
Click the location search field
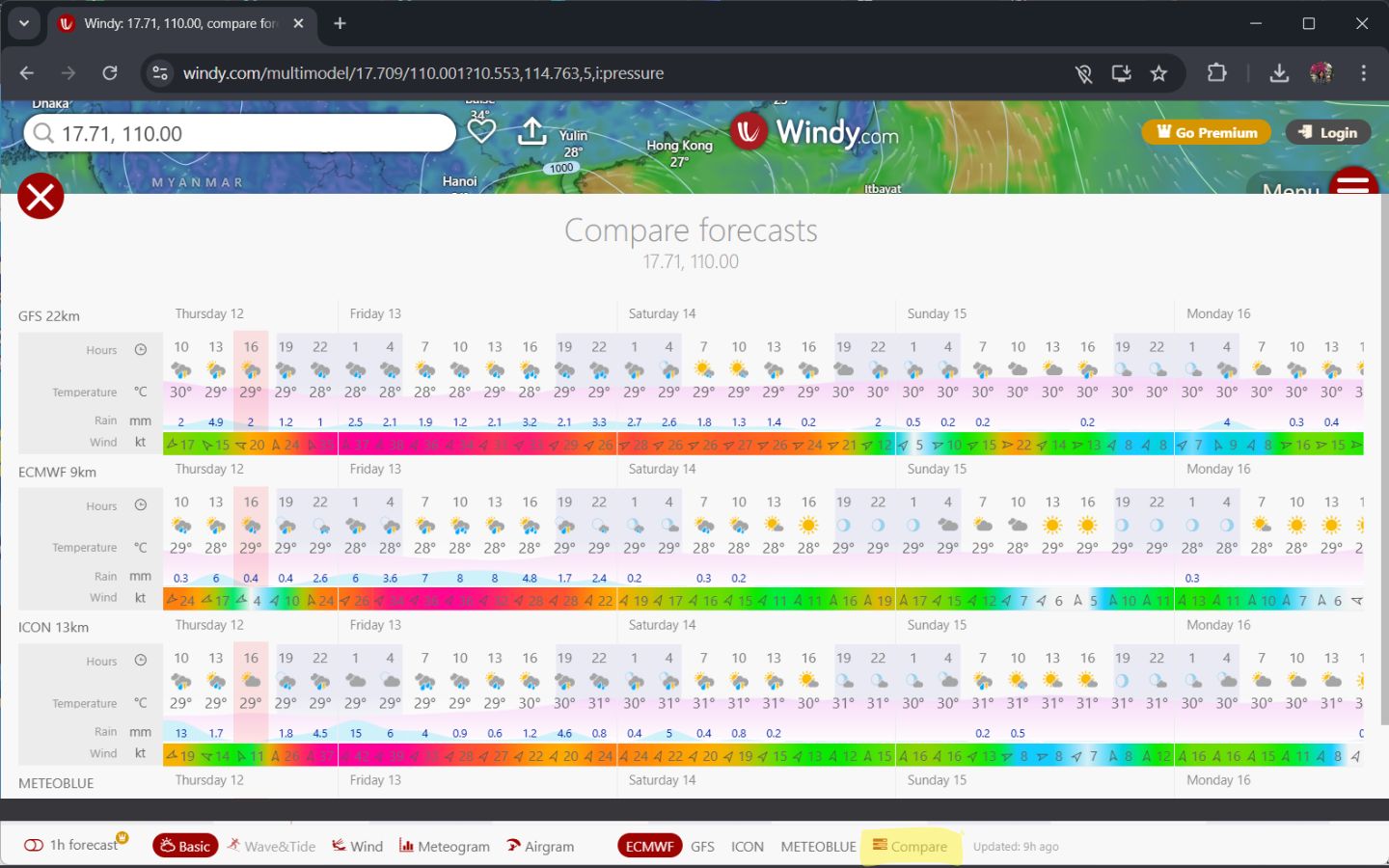pos(239,132)
